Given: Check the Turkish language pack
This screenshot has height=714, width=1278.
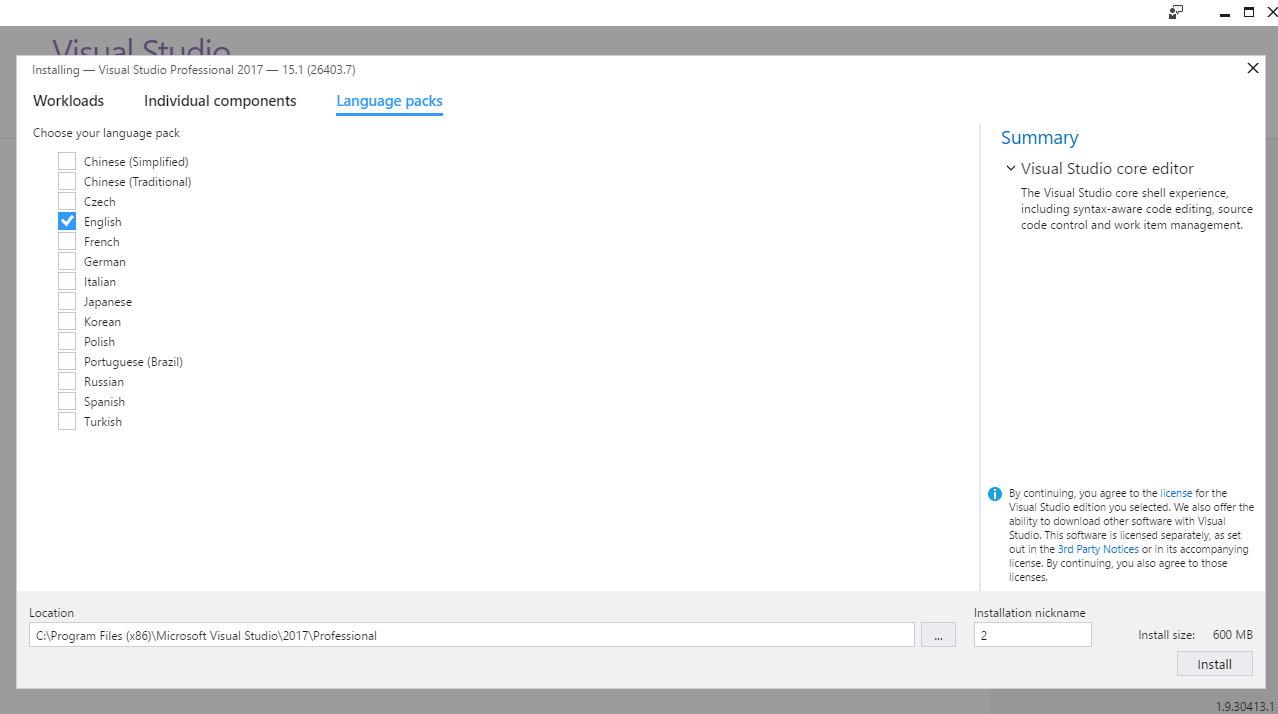Looking at the screenshot, I should pos(66,421).
